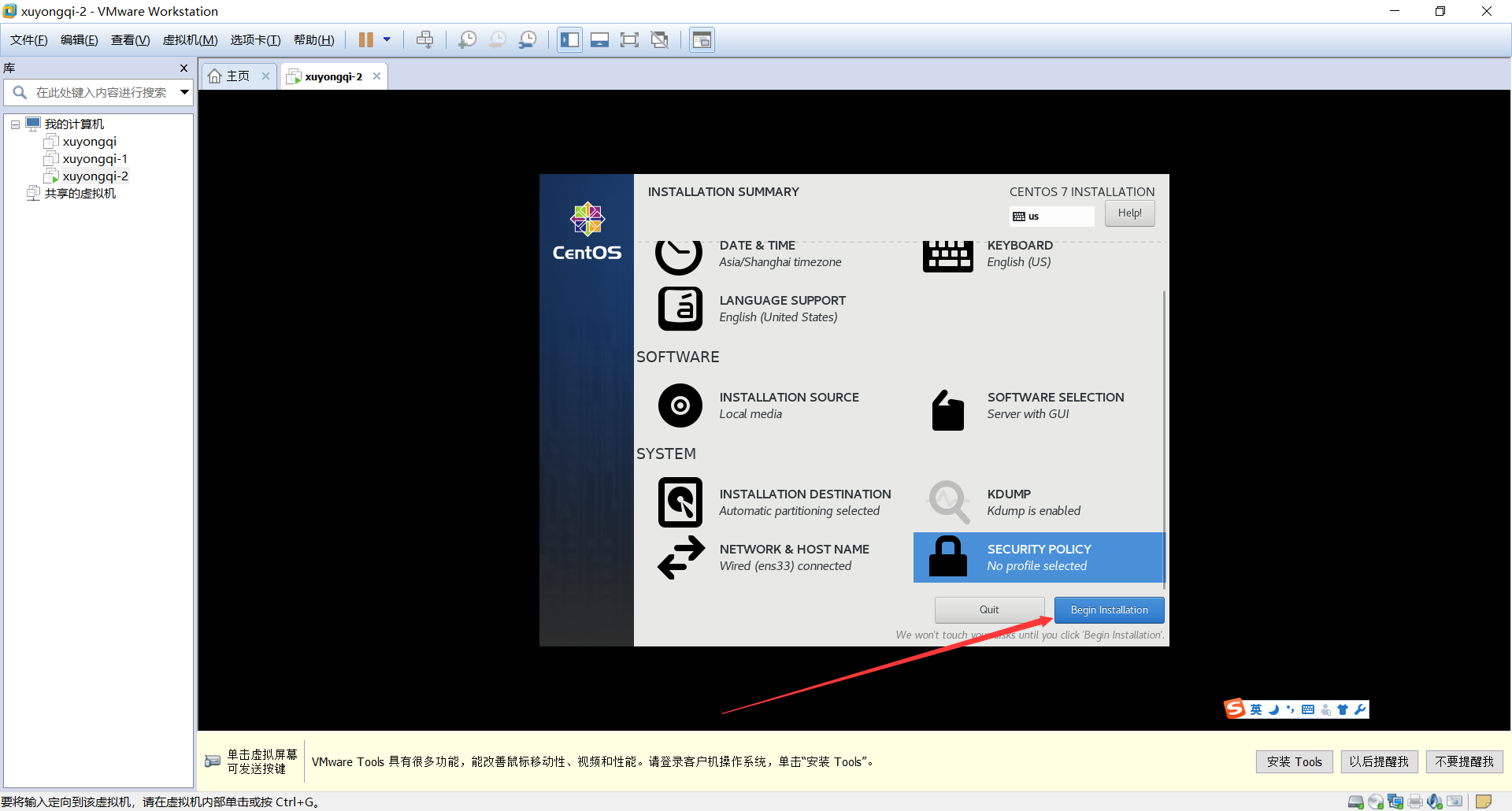Open the 文件(F) menu
The width and height of the screenshot is (1512, 811).
coord(28,40)
